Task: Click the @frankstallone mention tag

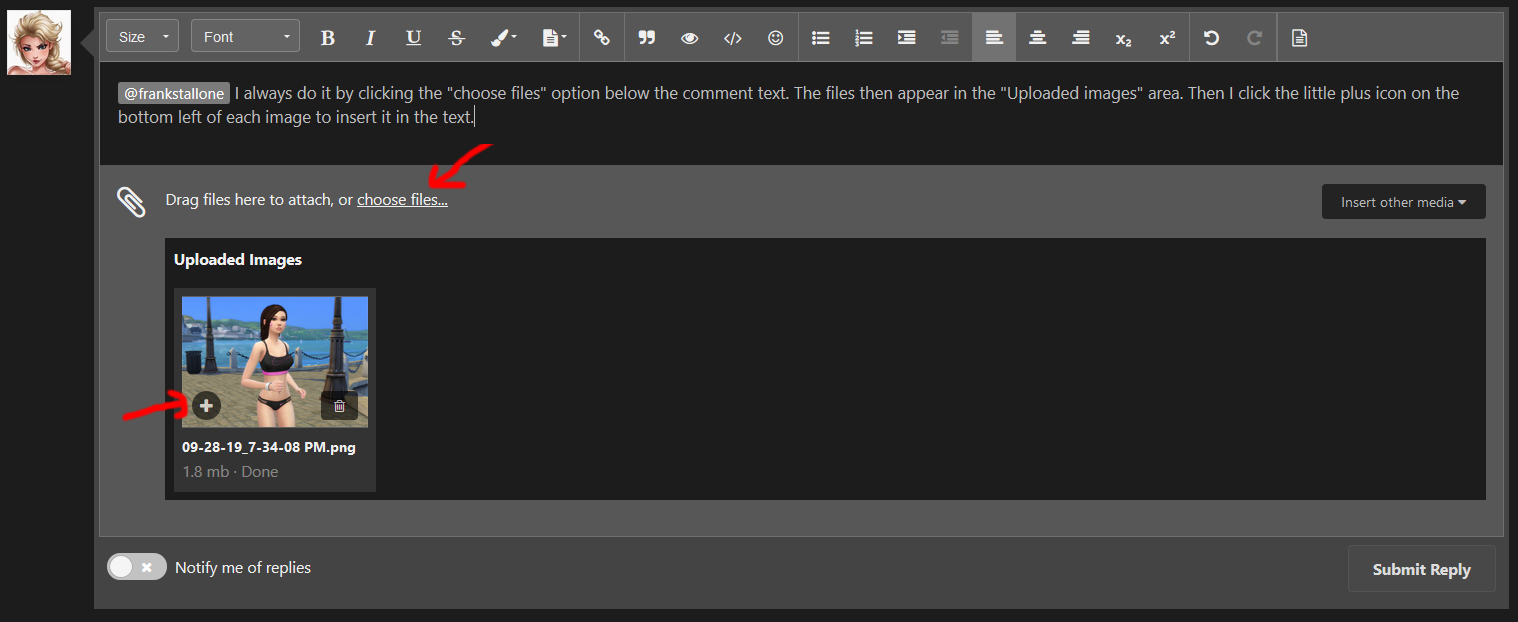Action: pyautogui.click(x=174, y=94)
